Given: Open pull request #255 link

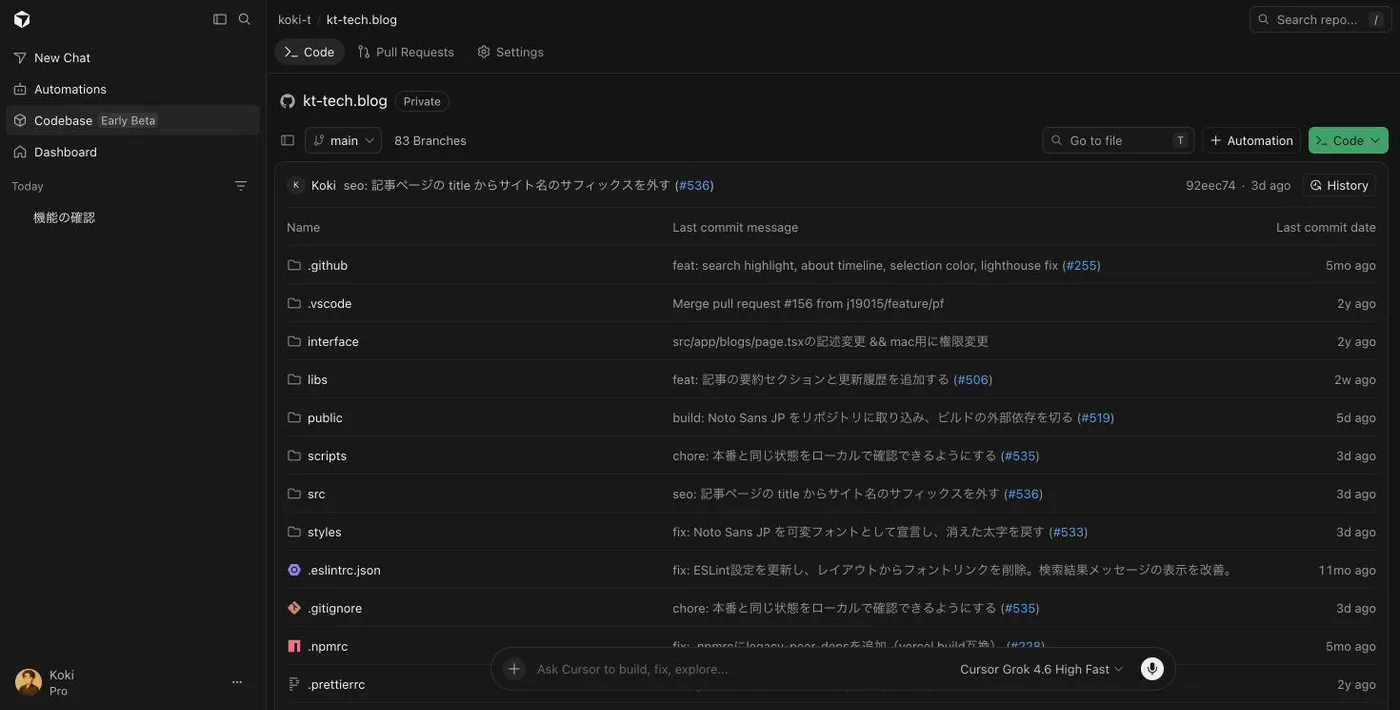Looking at the screenshot, I should 1083,265.
